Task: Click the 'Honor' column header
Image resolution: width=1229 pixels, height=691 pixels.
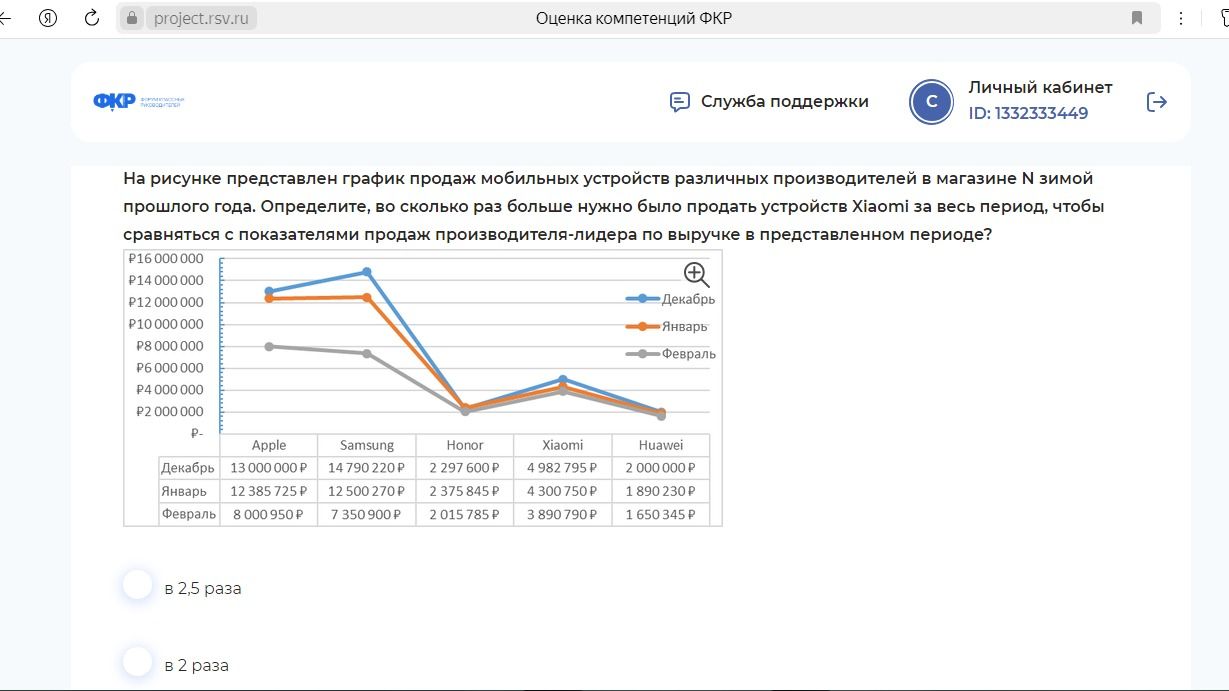Action: pos(464,445)
